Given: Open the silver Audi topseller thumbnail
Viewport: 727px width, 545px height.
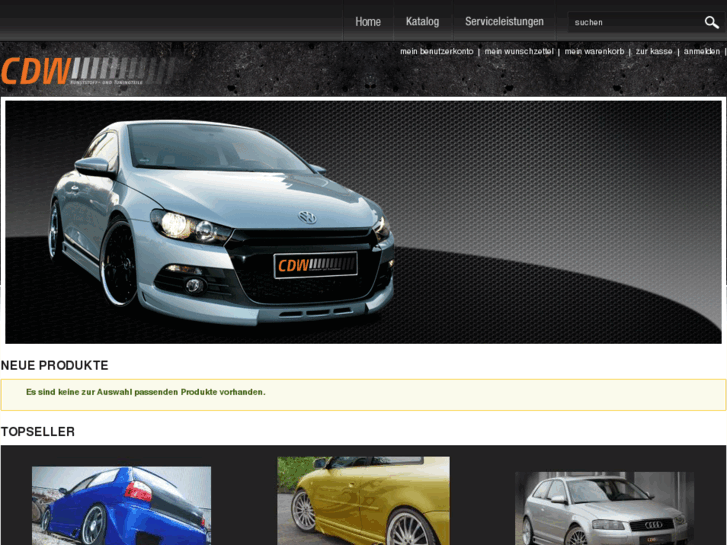Looking at the screenshot, I should [x=604, y=508].
